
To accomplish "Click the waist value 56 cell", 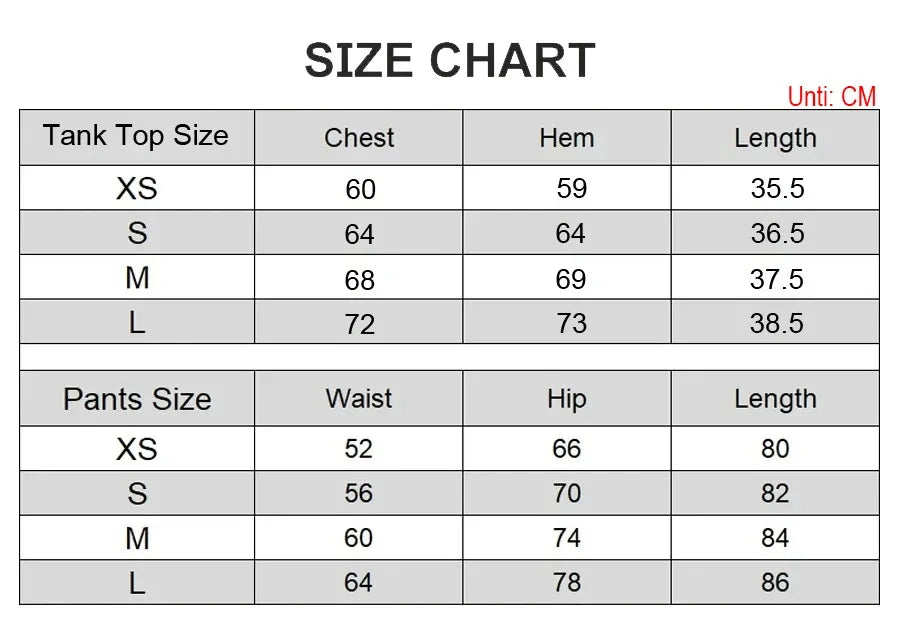I will point(359,493).
